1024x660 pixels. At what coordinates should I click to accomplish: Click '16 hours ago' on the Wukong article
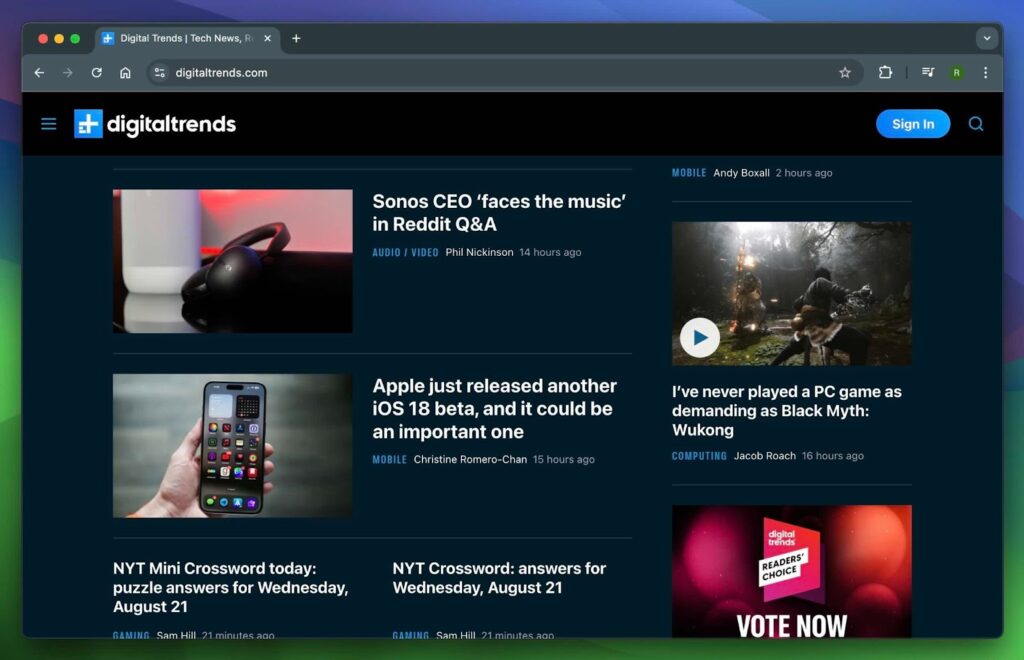833,456
